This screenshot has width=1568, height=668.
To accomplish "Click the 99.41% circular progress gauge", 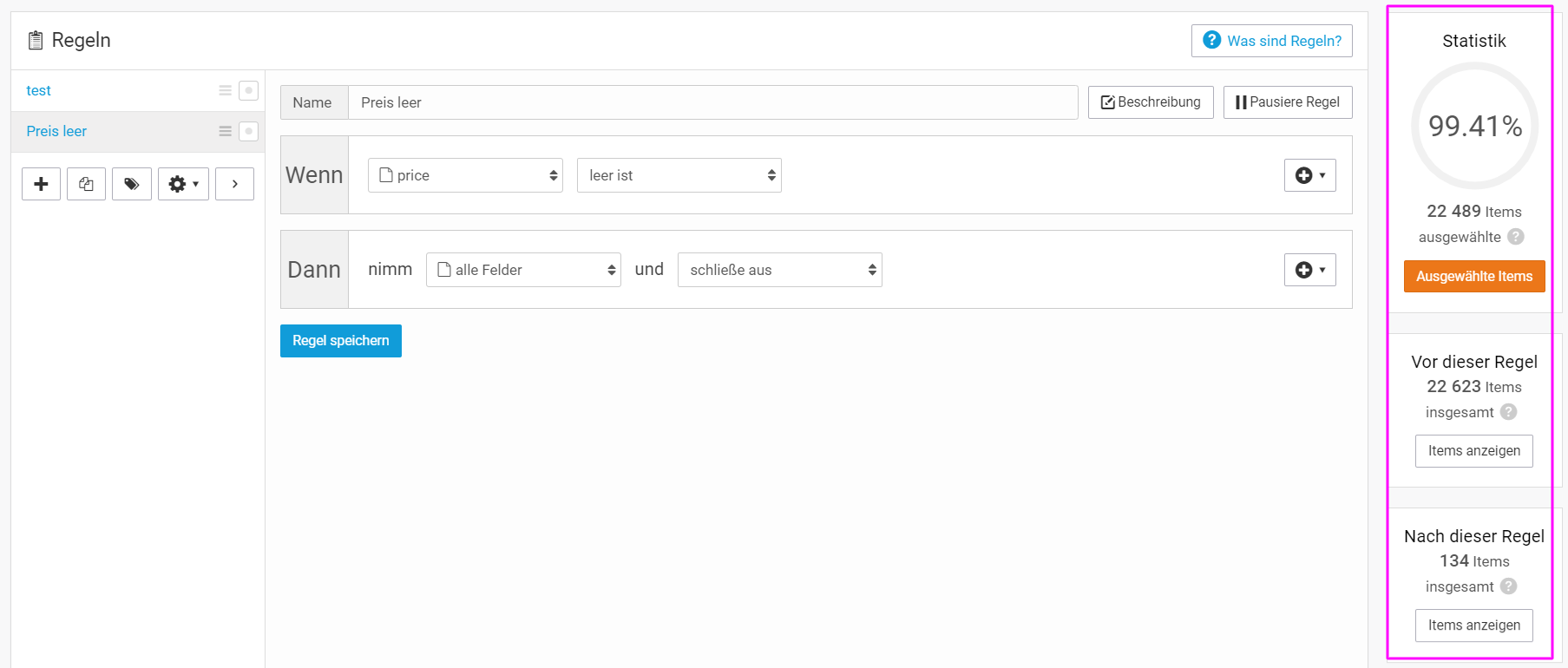I will pyautogui.click(x=1474, y=126).
